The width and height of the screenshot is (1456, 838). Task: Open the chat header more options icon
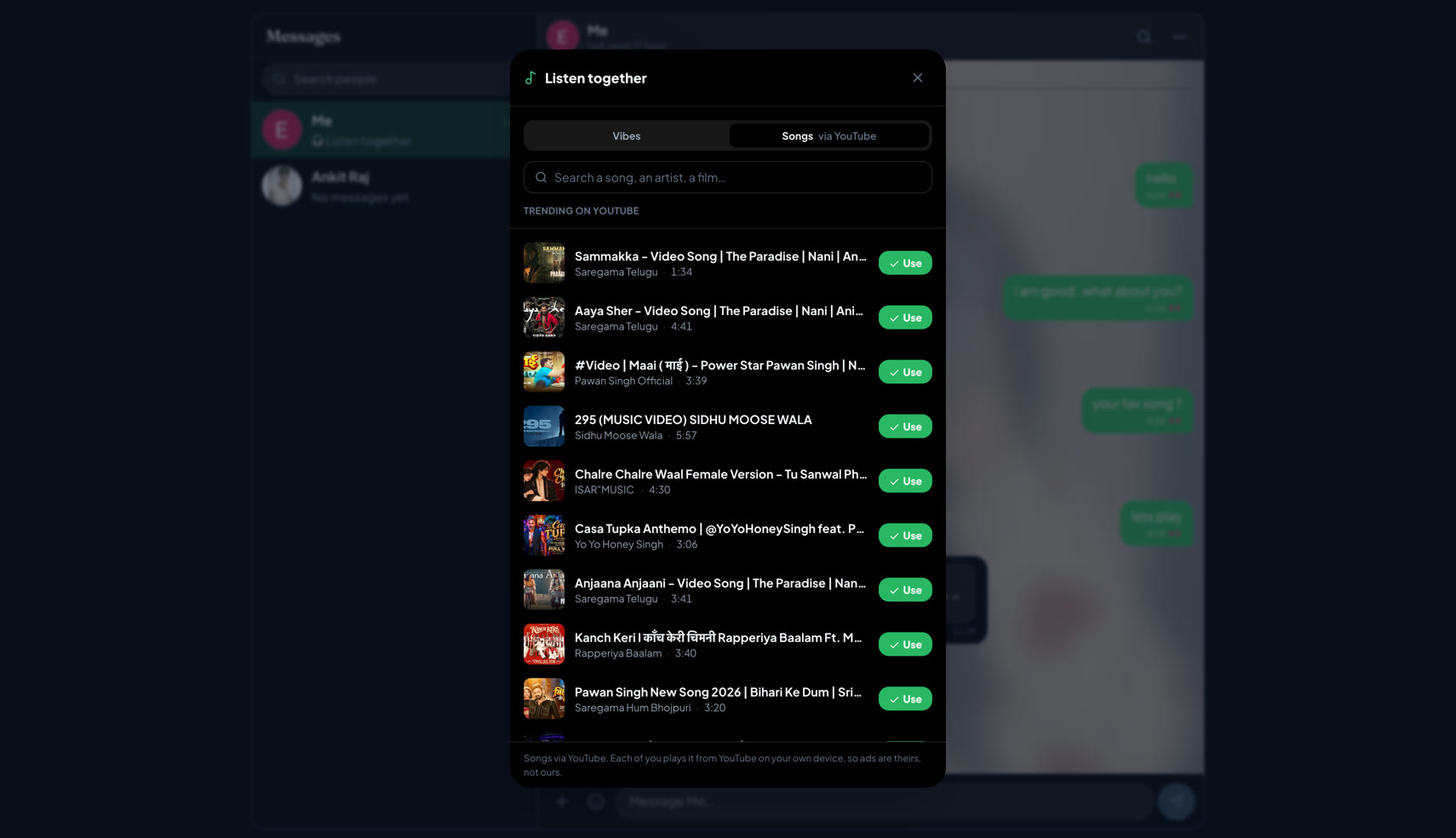point(1180,37)
